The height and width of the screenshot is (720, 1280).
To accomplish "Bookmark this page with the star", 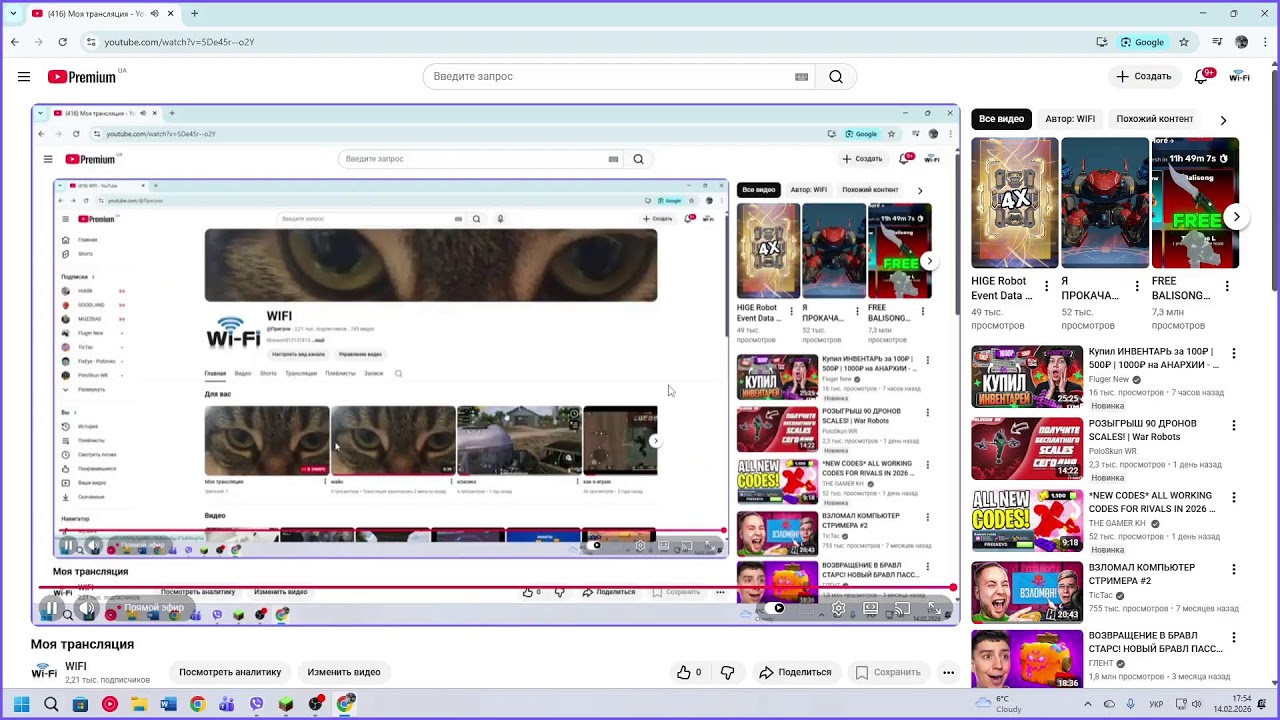I will tap(1184, 42).
